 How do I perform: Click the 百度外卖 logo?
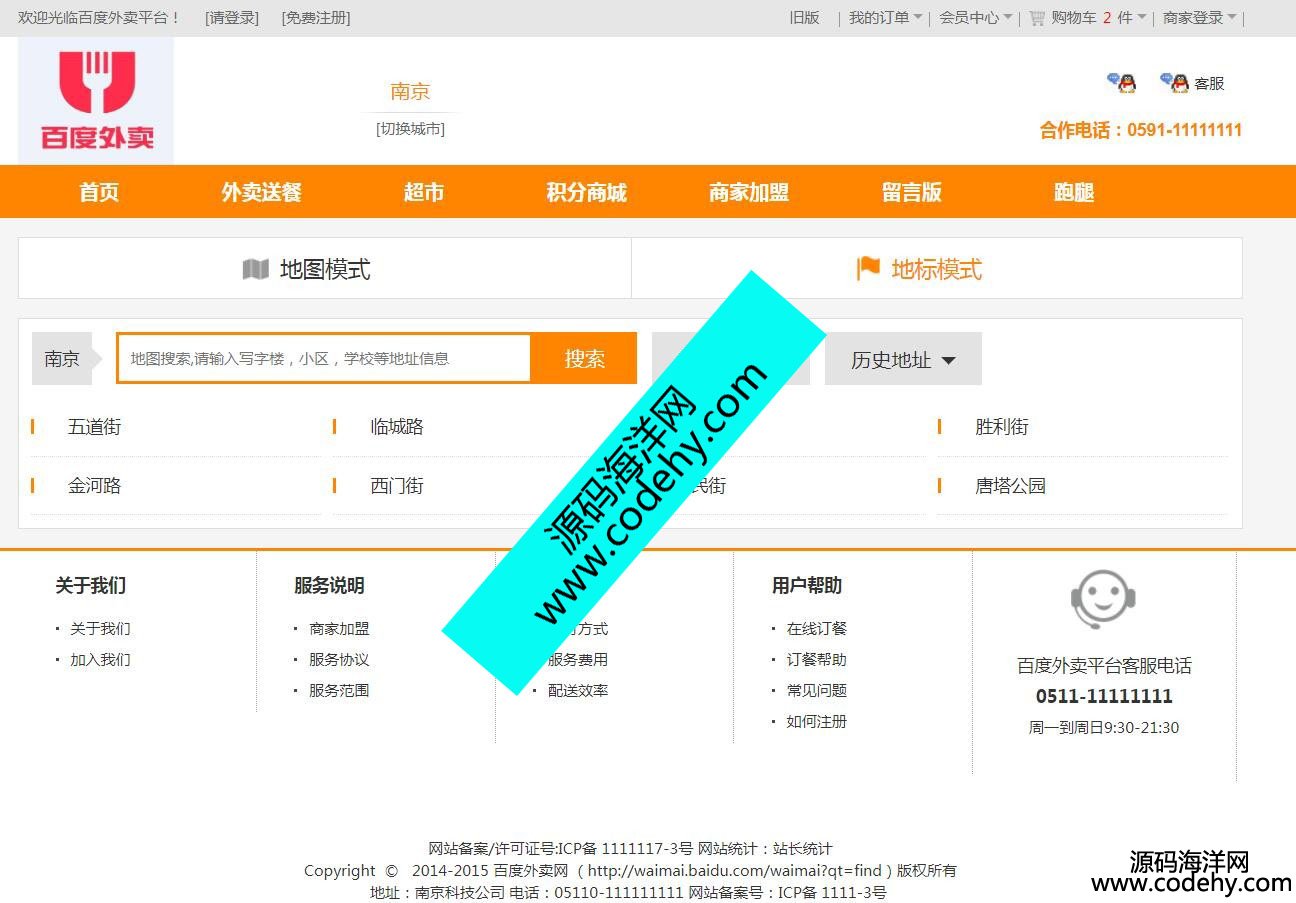point(96,101)
